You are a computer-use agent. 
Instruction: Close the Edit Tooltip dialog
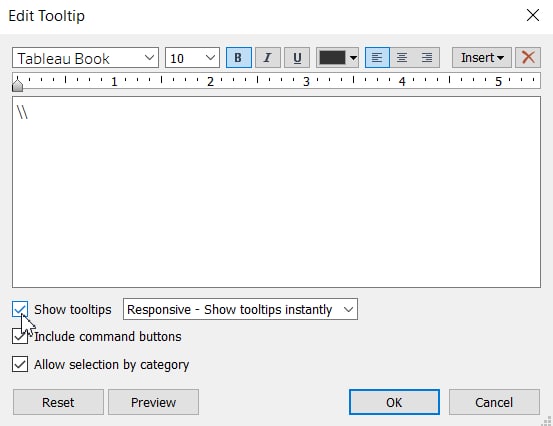tap(533, 15)
